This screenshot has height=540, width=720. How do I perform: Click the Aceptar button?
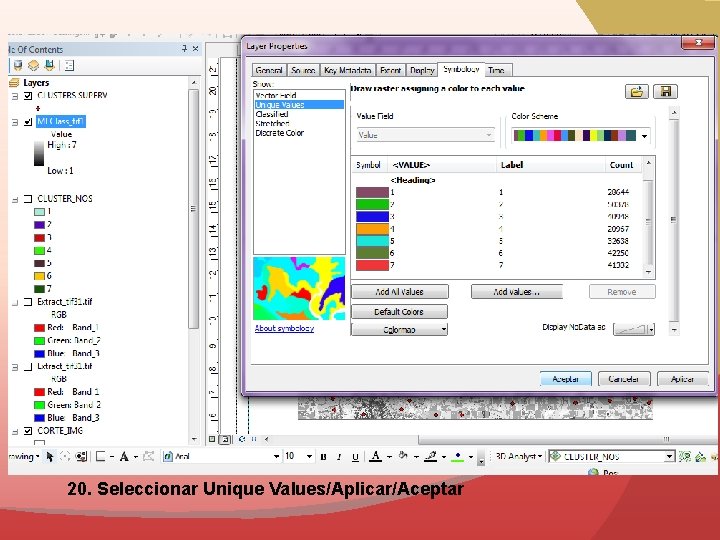[565, 379]
